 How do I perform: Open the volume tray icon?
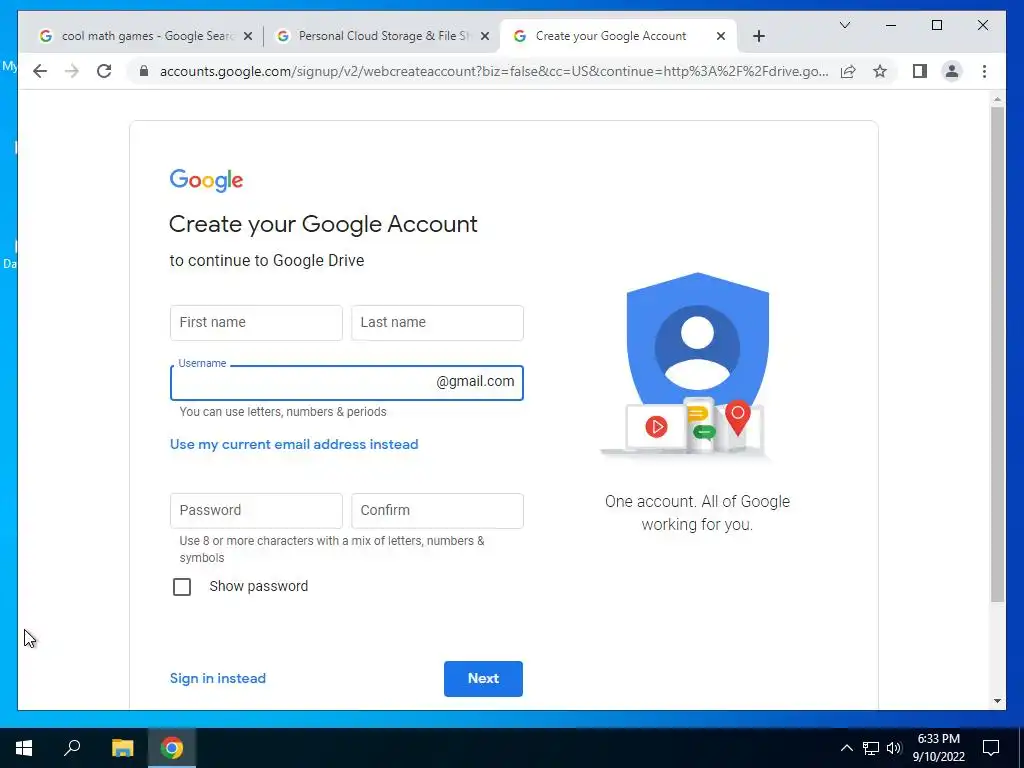pos(894,748)
